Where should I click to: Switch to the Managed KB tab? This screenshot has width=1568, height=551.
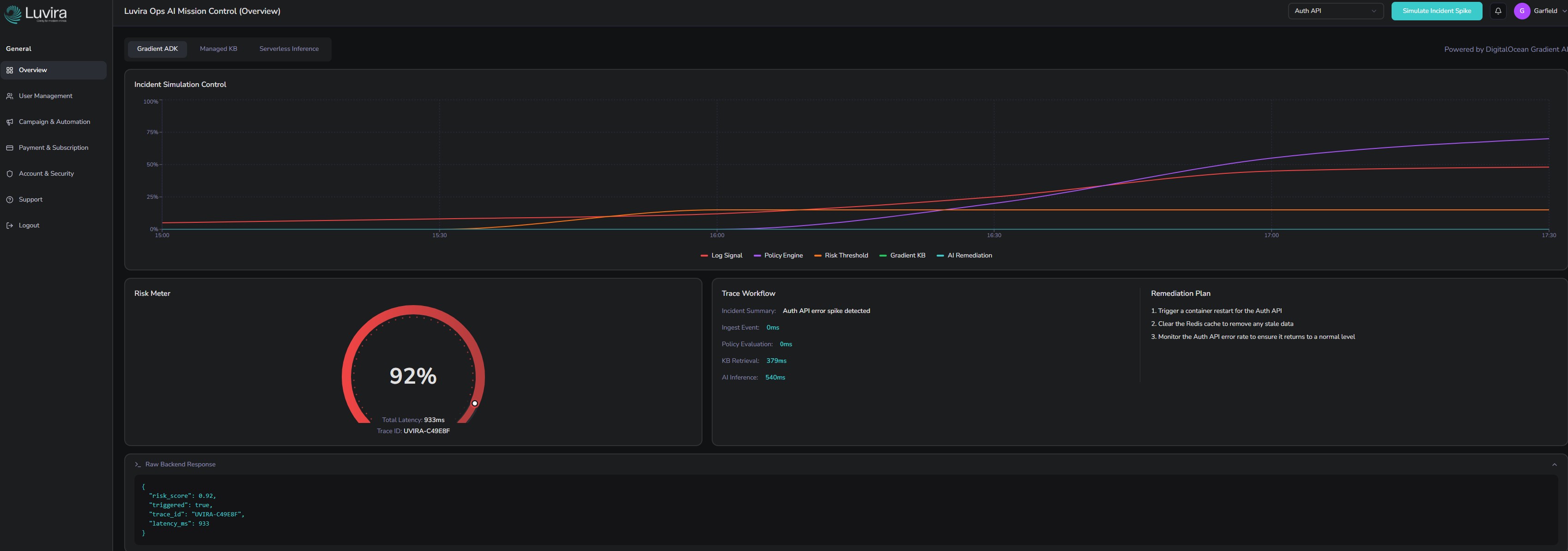[x=218, y=49]
